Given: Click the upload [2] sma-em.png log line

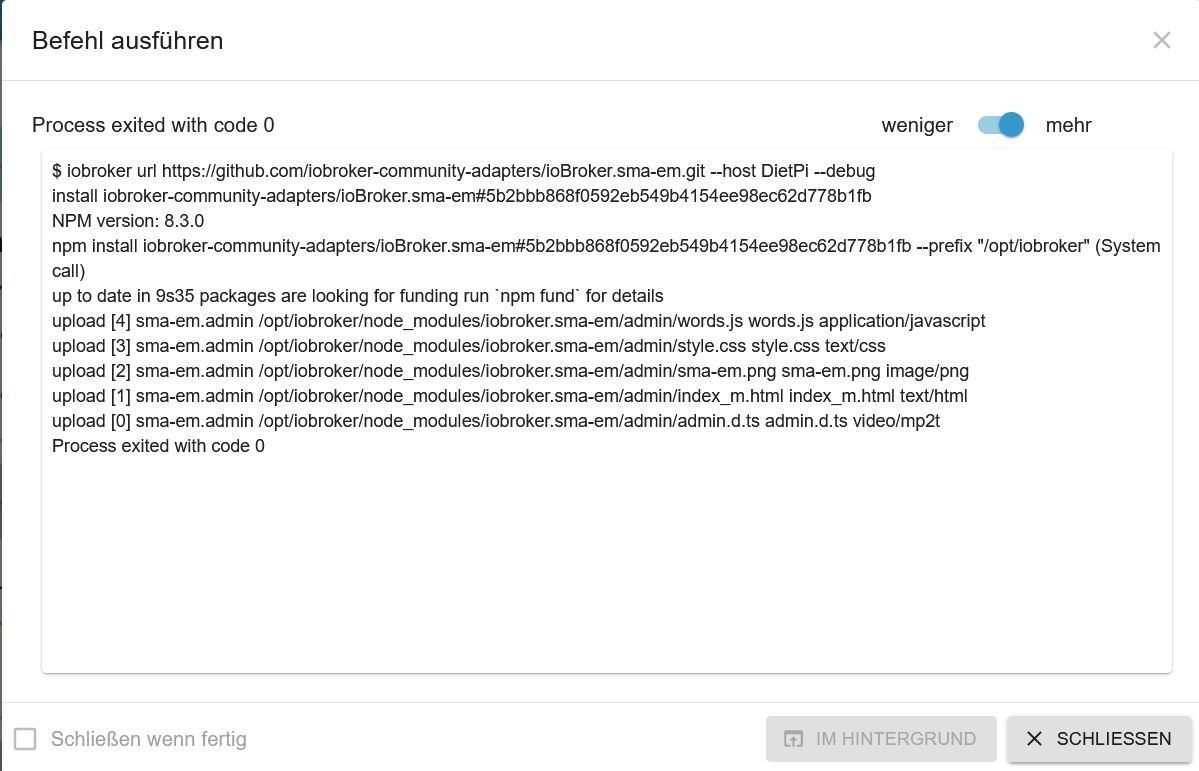Looking at the screenshot, I should click(x=510, y=371).
